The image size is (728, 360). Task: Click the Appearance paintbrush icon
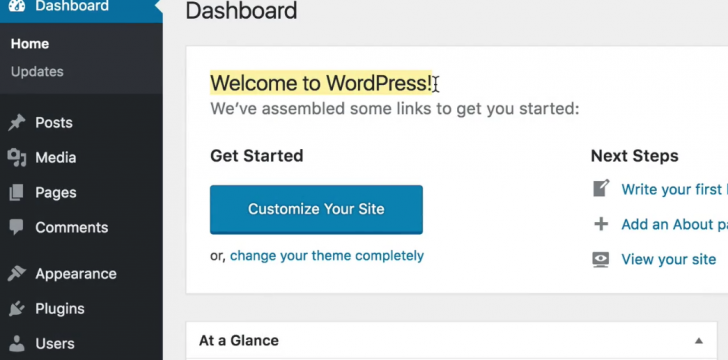pyautogui.click(x=17, y=274)
